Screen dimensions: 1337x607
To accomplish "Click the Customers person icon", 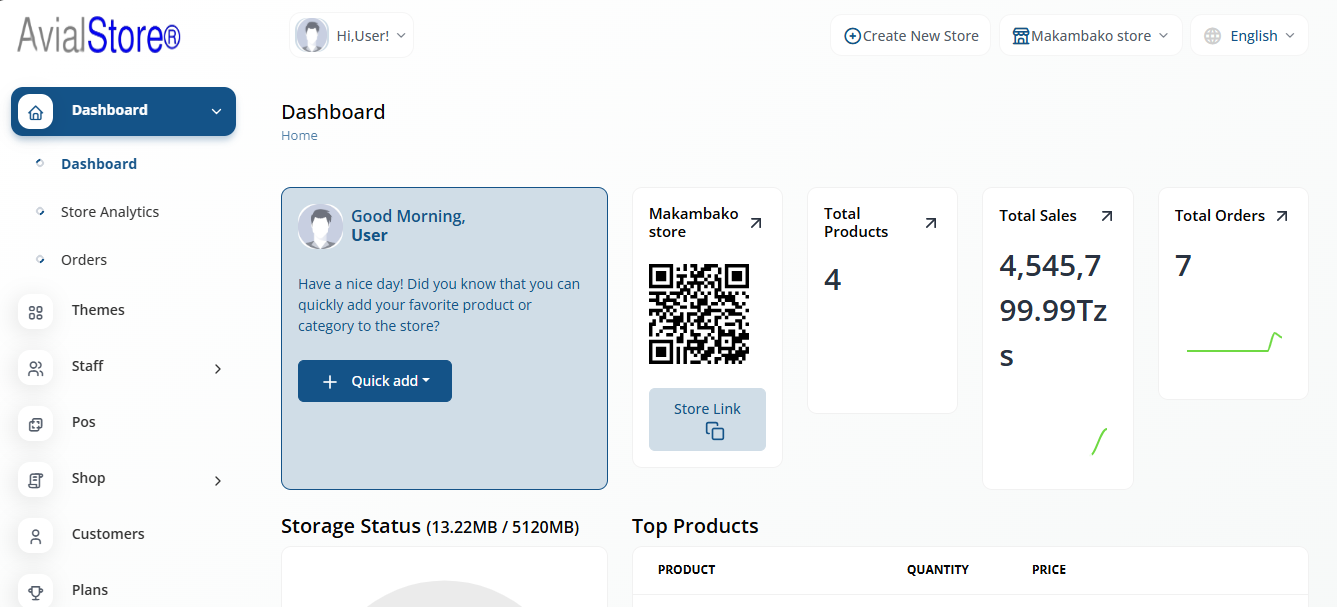I will (x=36, y=536).
